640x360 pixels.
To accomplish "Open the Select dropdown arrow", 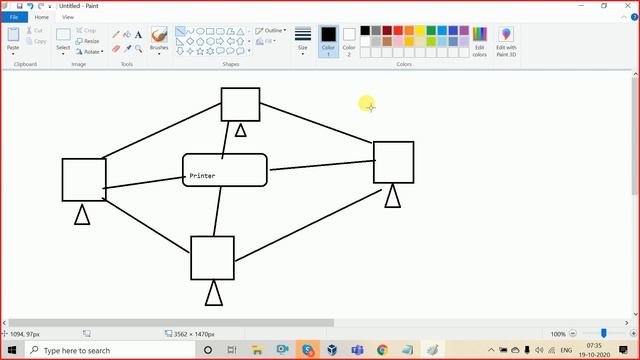I will [x=63, y=54].
